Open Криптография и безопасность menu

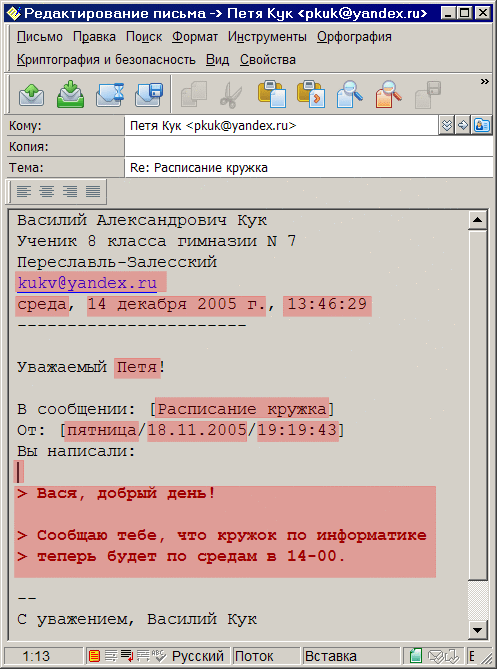pyautogui.click(x=106, y=59)
